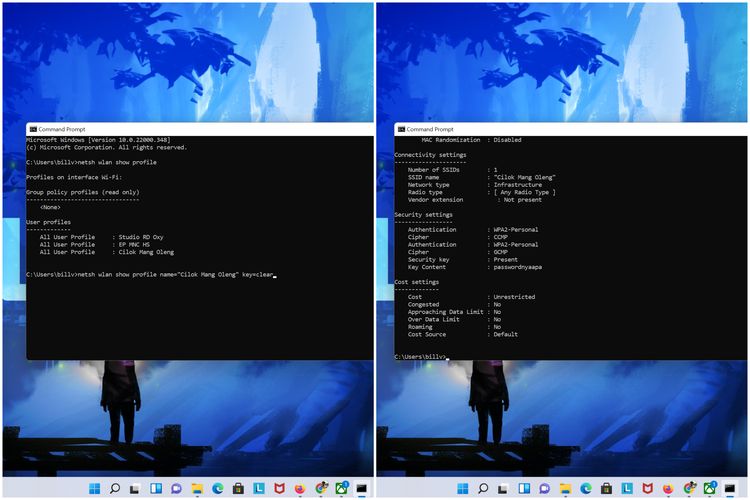This screenshot has height=500, width=750.
Task: Click "Security key : Present" line
Action: tap(463, 260)
